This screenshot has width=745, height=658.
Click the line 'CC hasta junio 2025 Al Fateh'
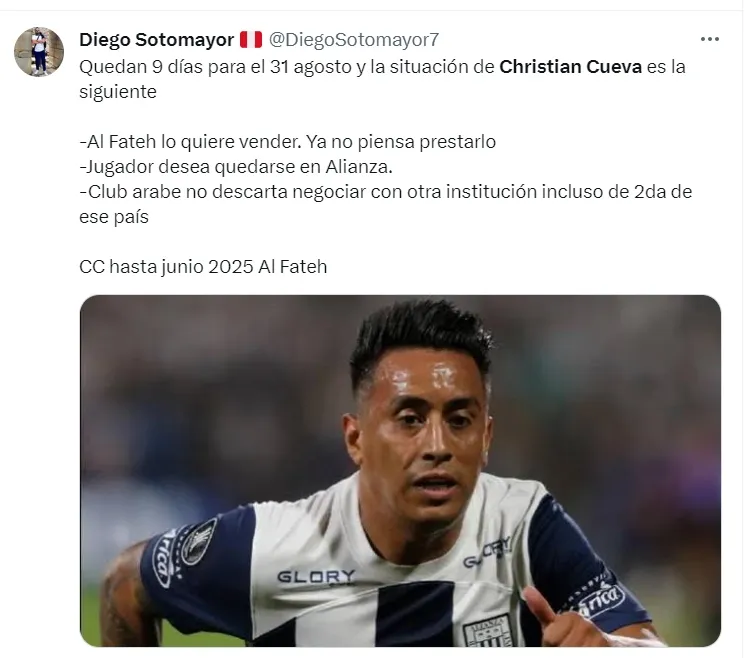[x=203, y=267]
